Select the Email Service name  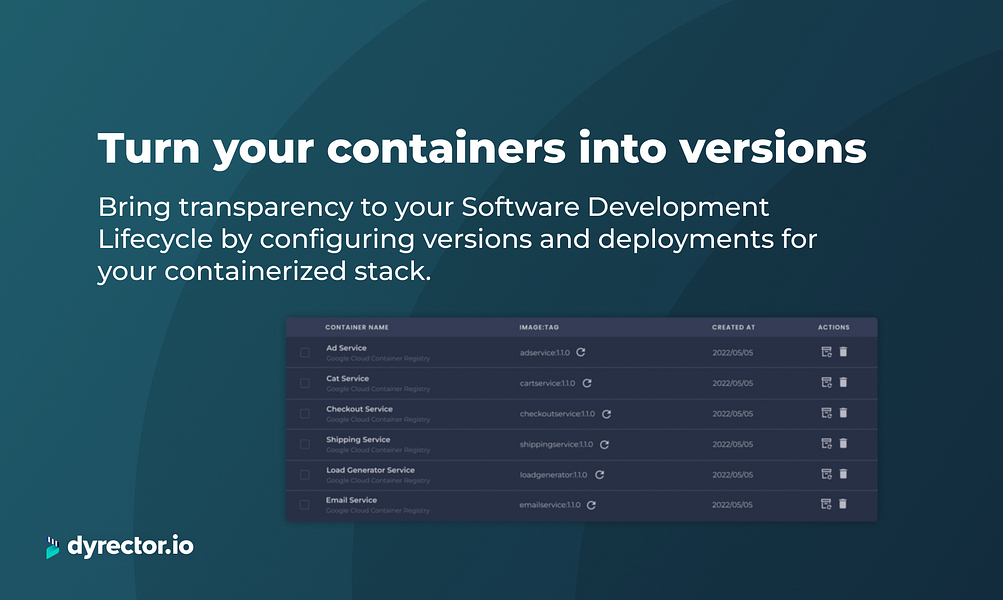pos(351,500)
